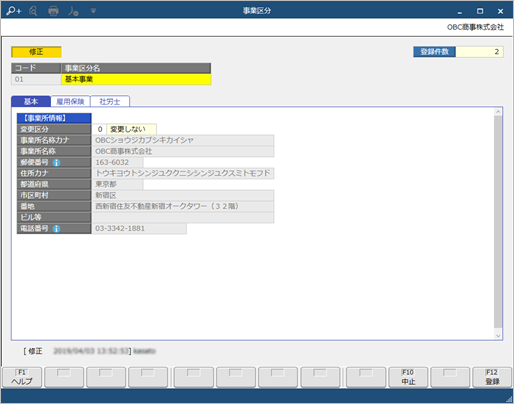Switch to the 社労士 tab

(x=110, y=101)
